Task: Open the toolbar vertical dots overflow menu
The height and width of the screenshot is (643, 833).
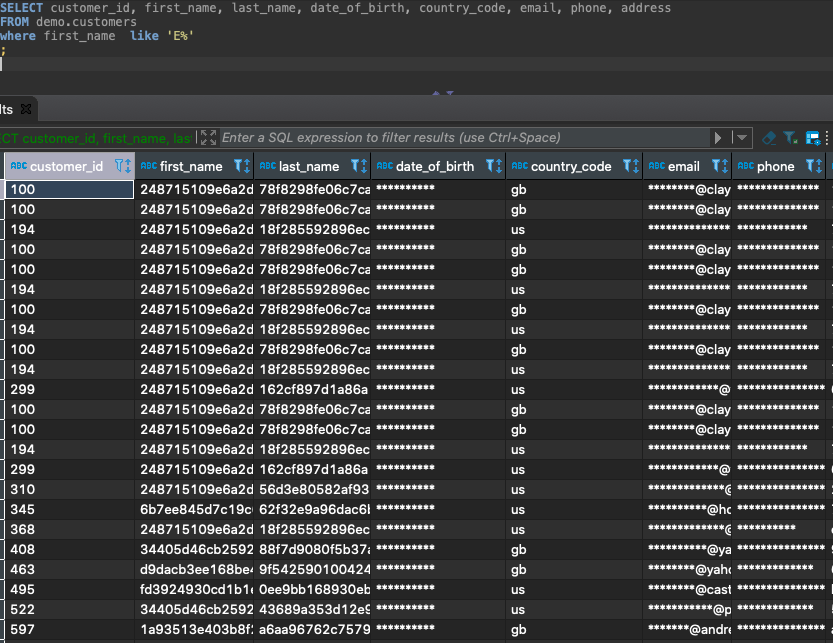Action: pos(827,138)
